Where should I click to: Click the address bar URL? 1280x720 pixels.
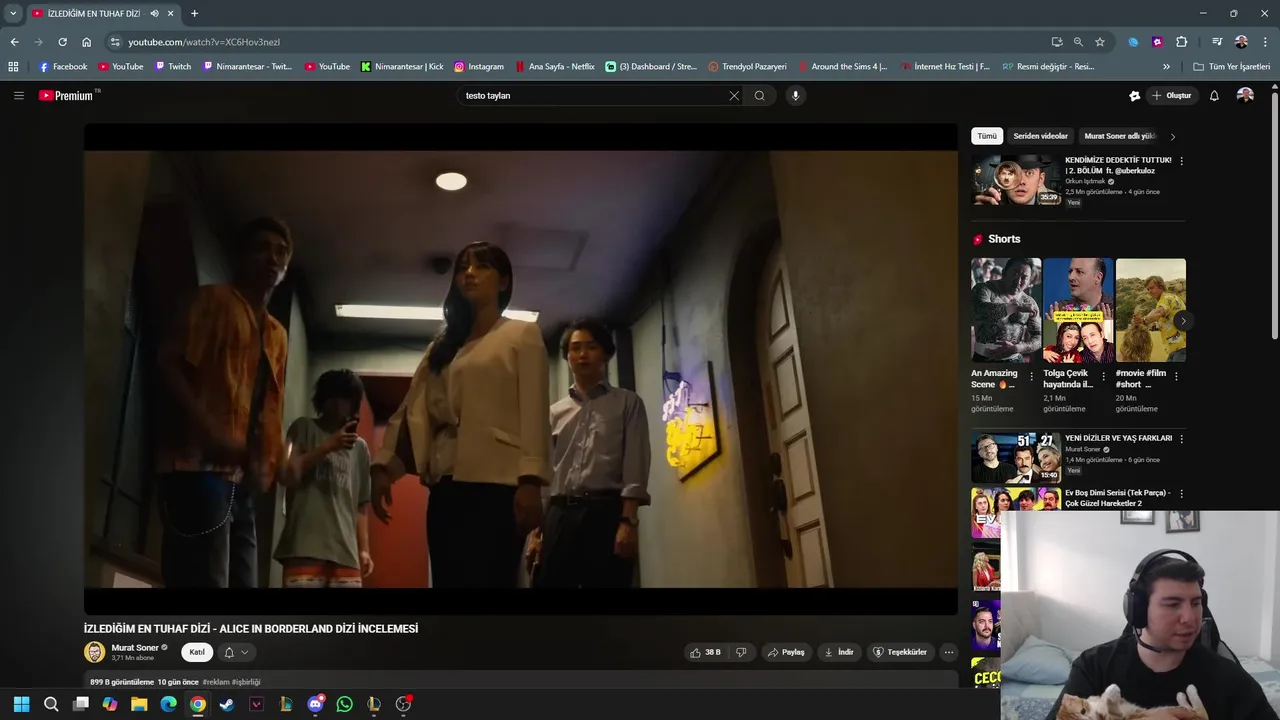pyautogui.click(x=204, y=42)
